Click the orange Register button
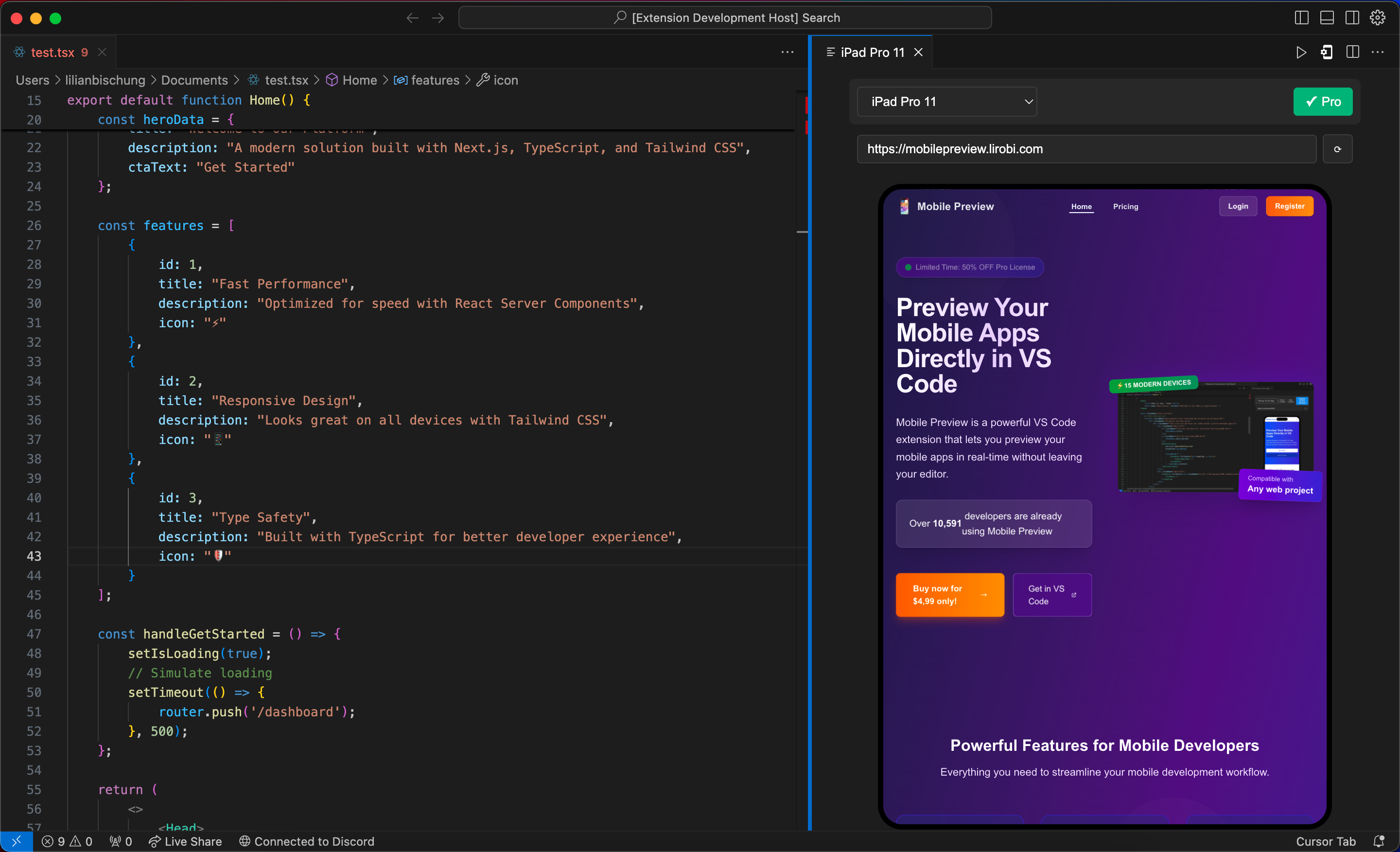The width and height of the screenshot is (1400, 852). [x=1289, y=206]
